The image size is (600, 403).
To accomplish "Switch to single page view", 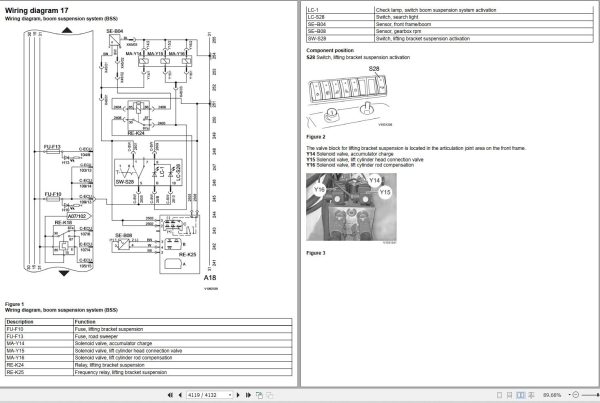I will (499, 395).
